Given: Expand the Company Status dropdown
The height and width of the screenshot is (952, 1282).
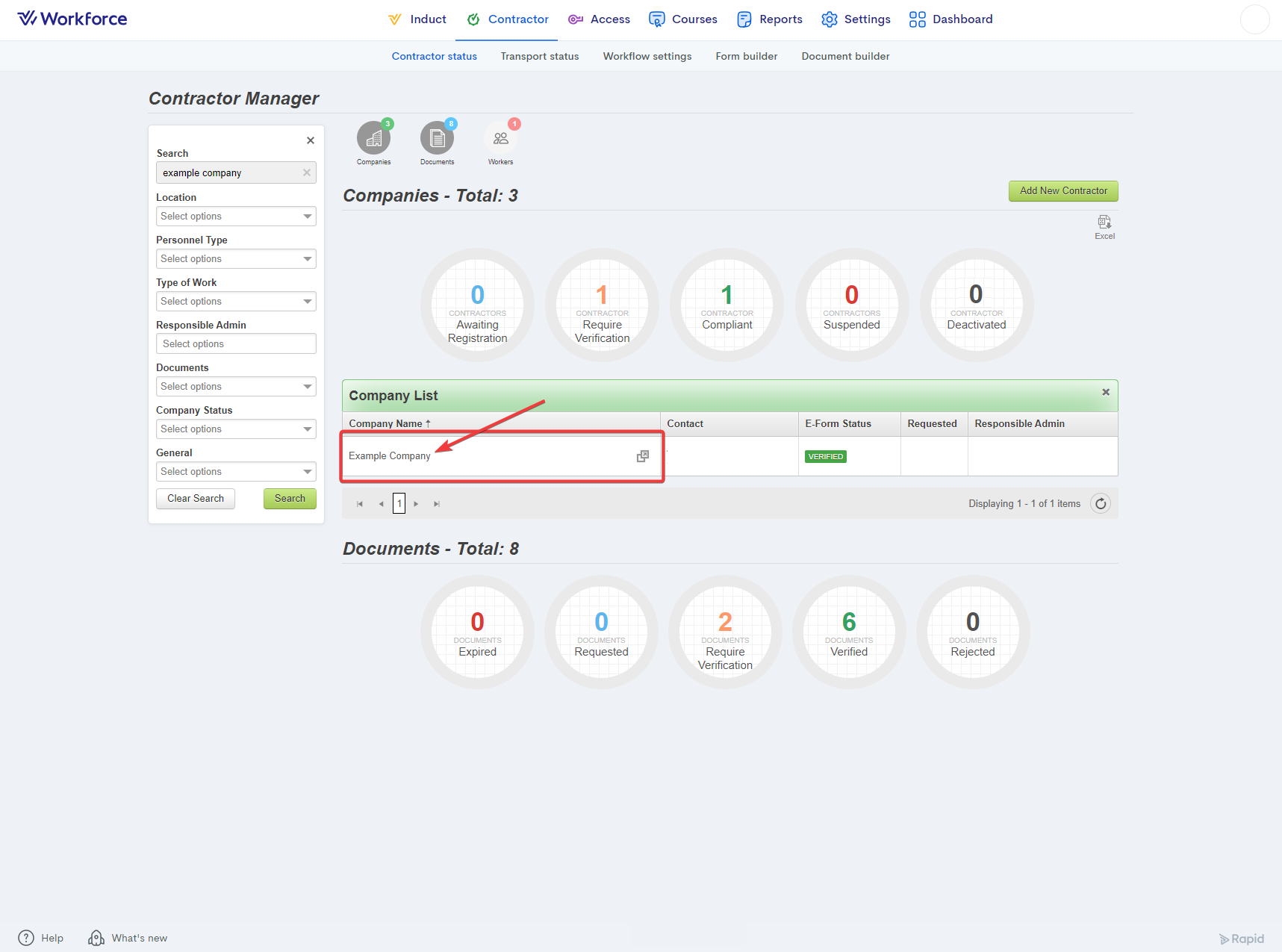Looking at the screenshot, I should point(236,429).
